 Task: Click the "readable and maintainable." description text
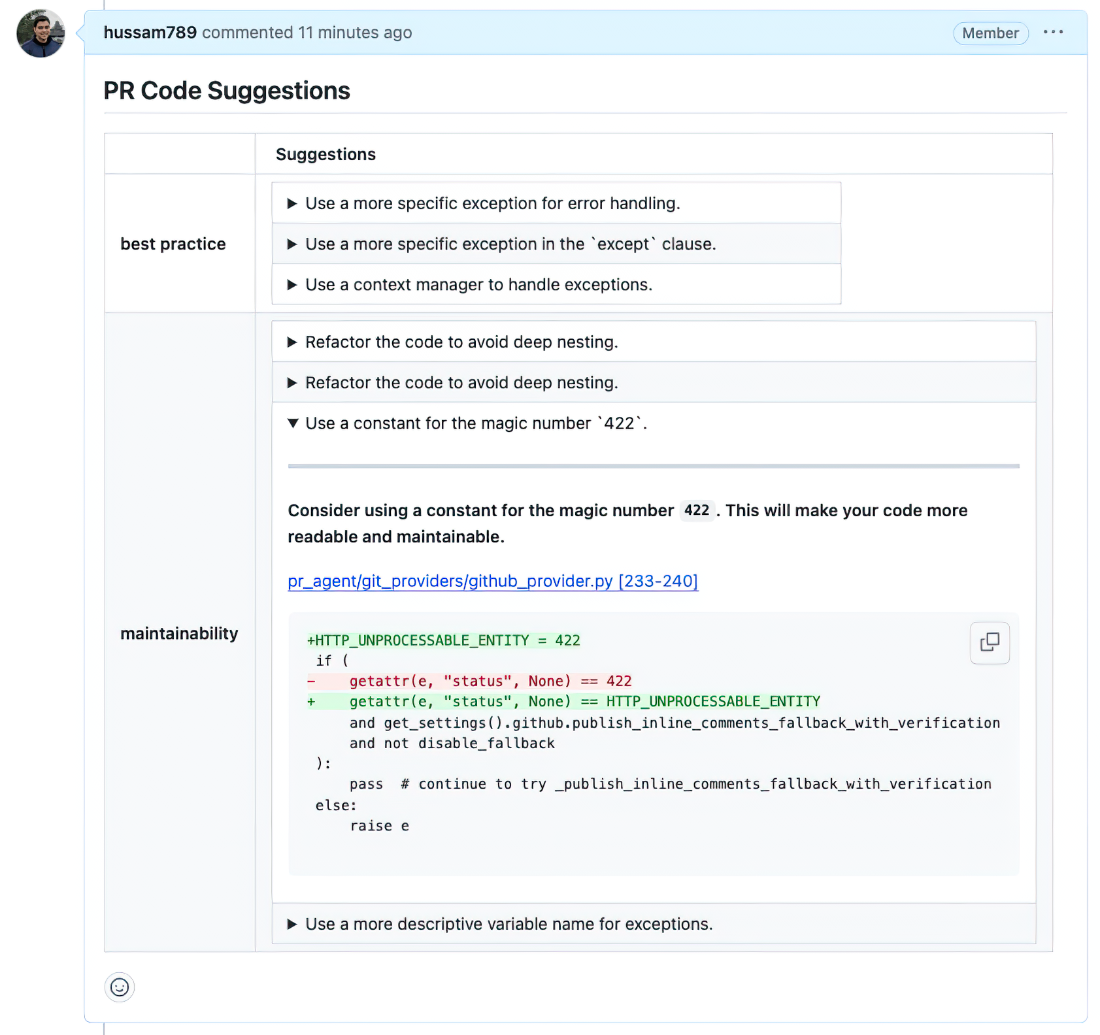tap(396, 537)
